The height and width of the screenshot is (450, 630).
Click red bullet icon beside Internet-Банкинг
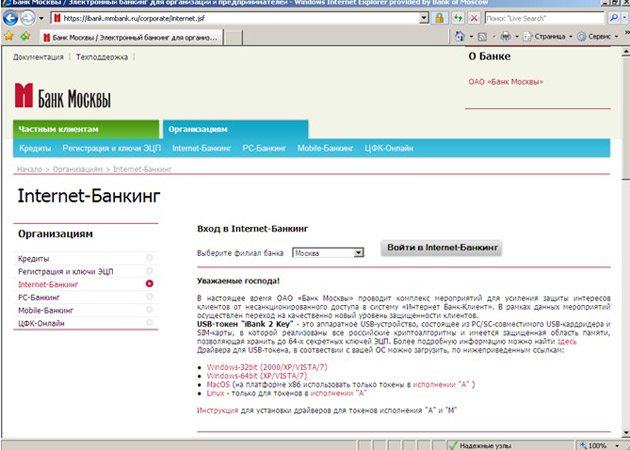pyautogui.click(x=149, y=284)
